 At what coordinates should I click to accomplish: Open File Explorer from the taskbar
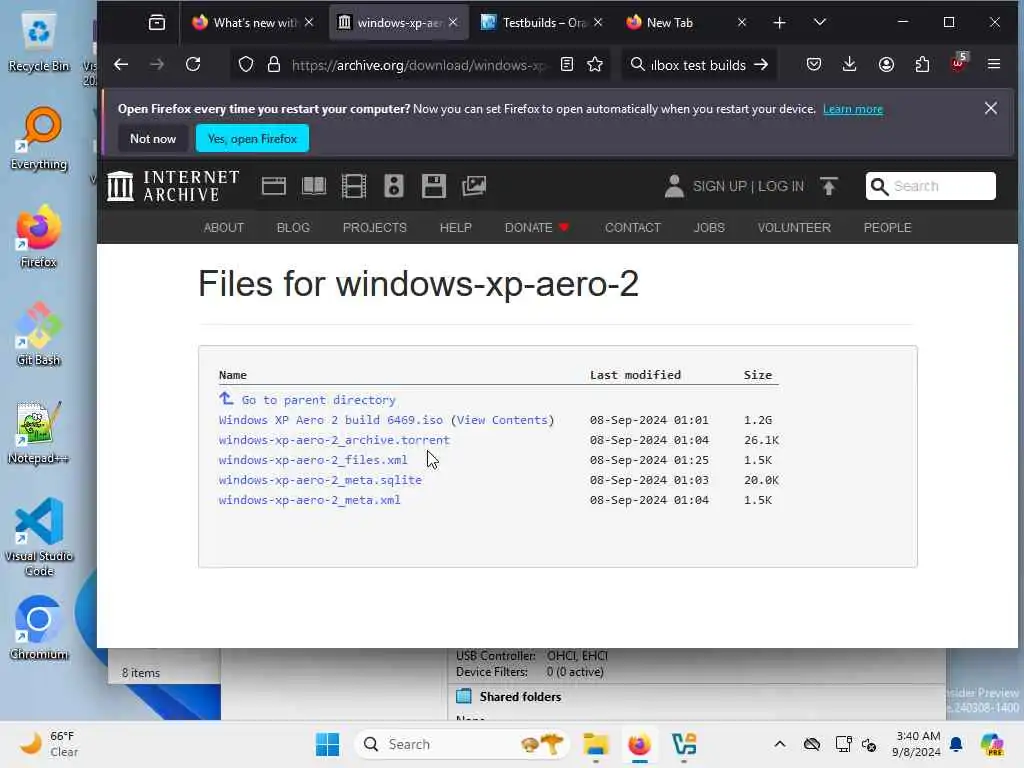[596, 744]
